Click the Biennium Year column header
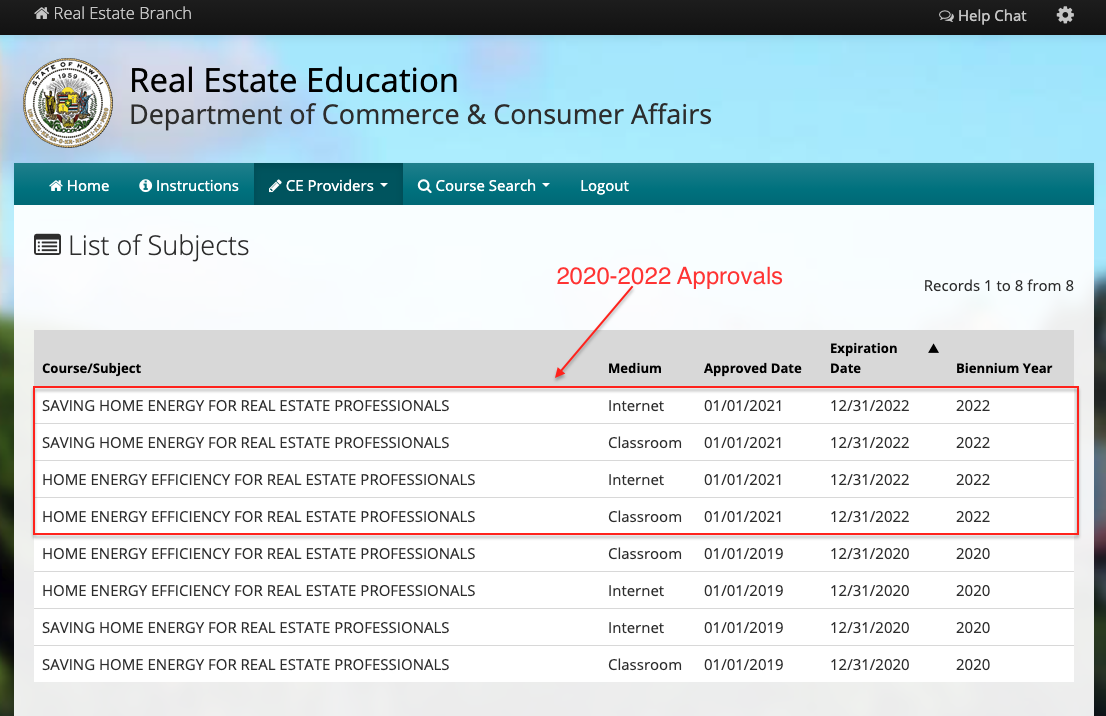The height and width of the screenshot is (716, 1106). (1004, 367)
